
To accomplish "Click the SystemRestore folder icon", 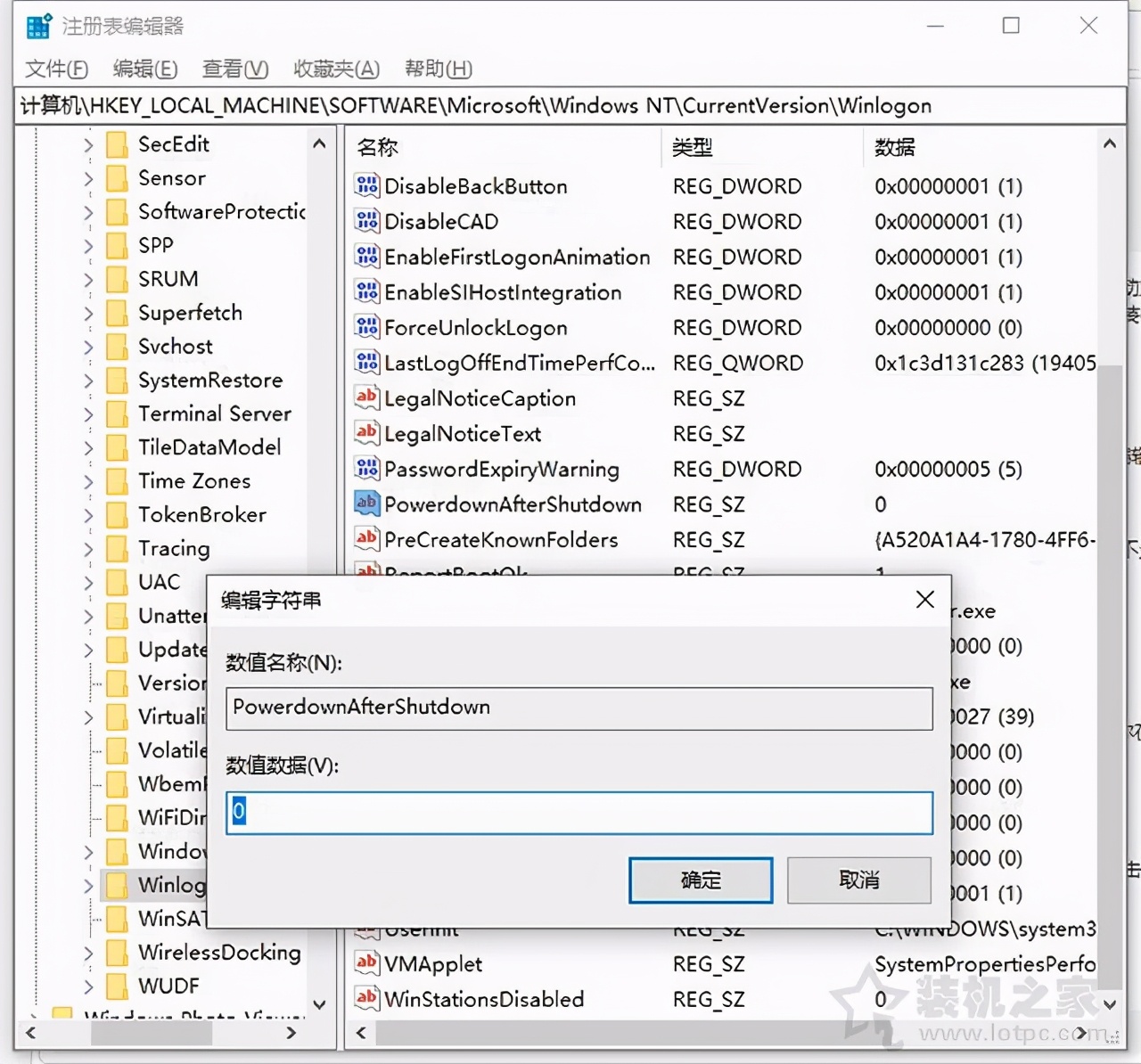I will 117,381.
